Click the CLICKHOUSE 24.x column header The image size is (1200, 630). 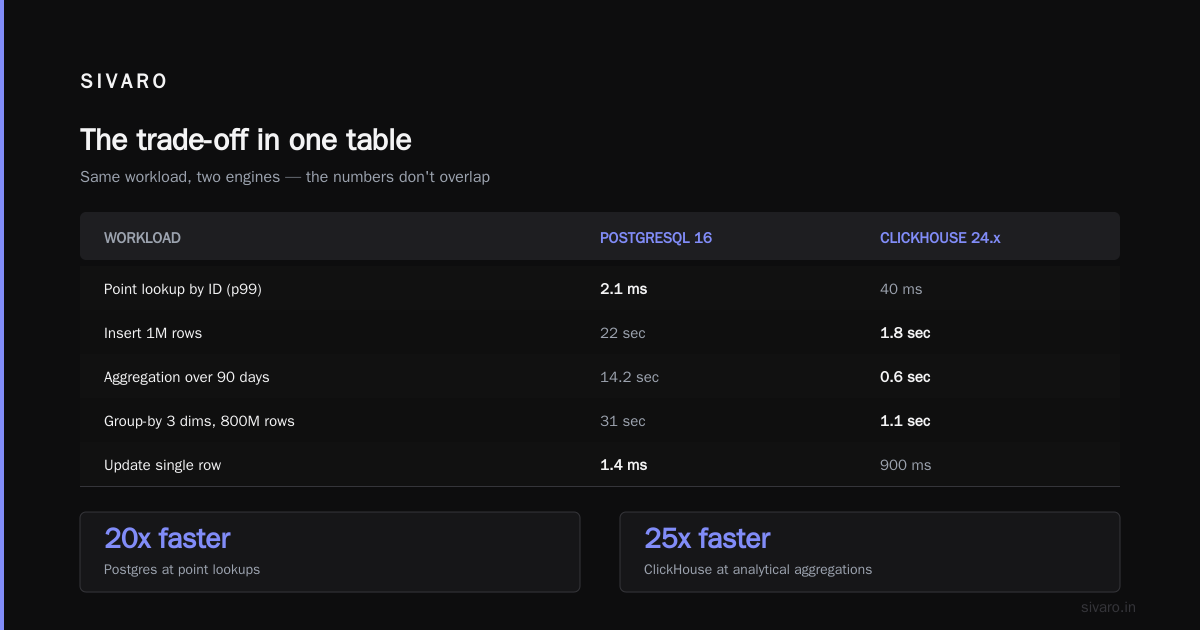(940, 238)
